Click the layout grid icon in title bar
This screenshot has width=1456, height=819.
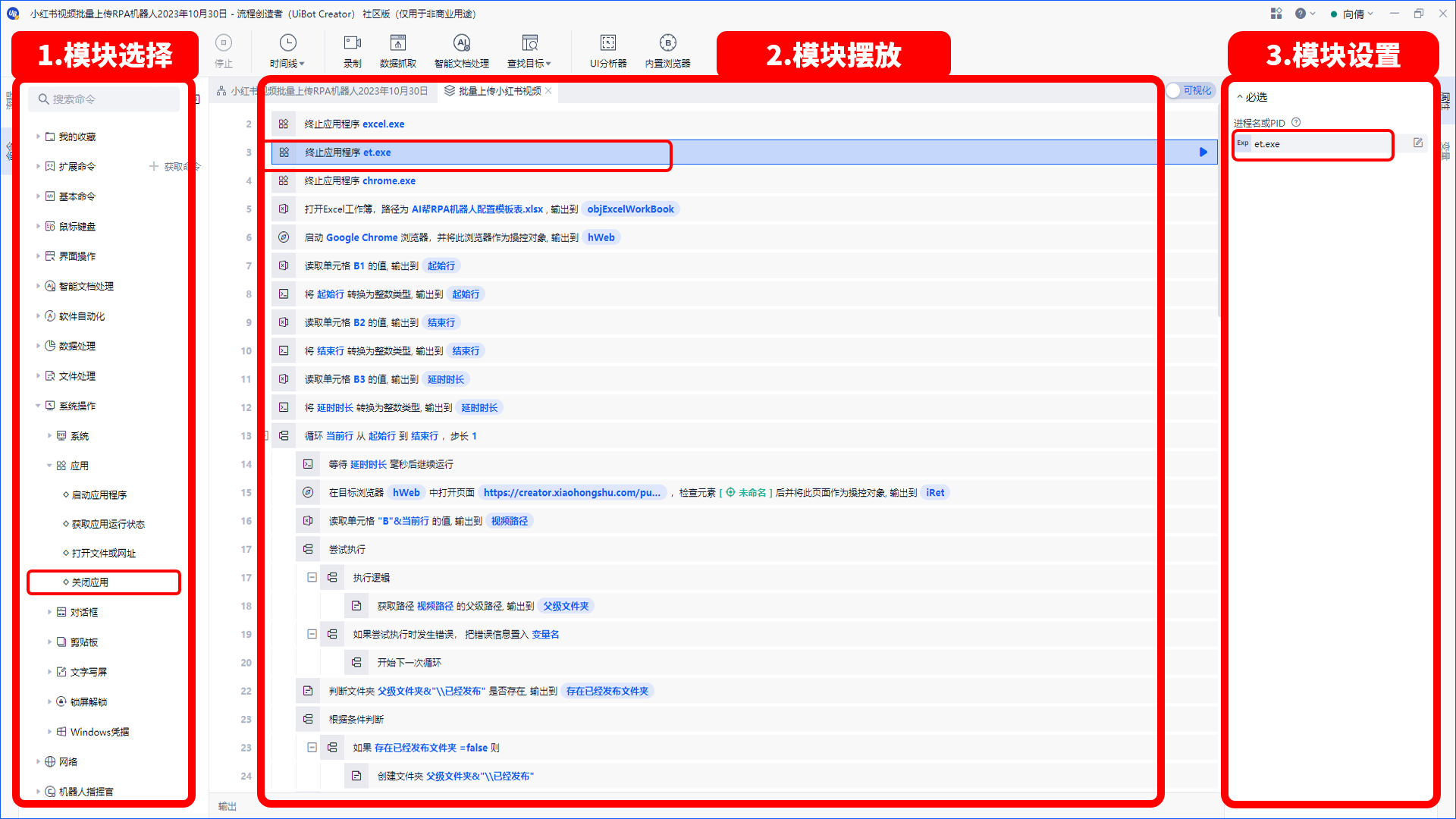(1276, 14)
